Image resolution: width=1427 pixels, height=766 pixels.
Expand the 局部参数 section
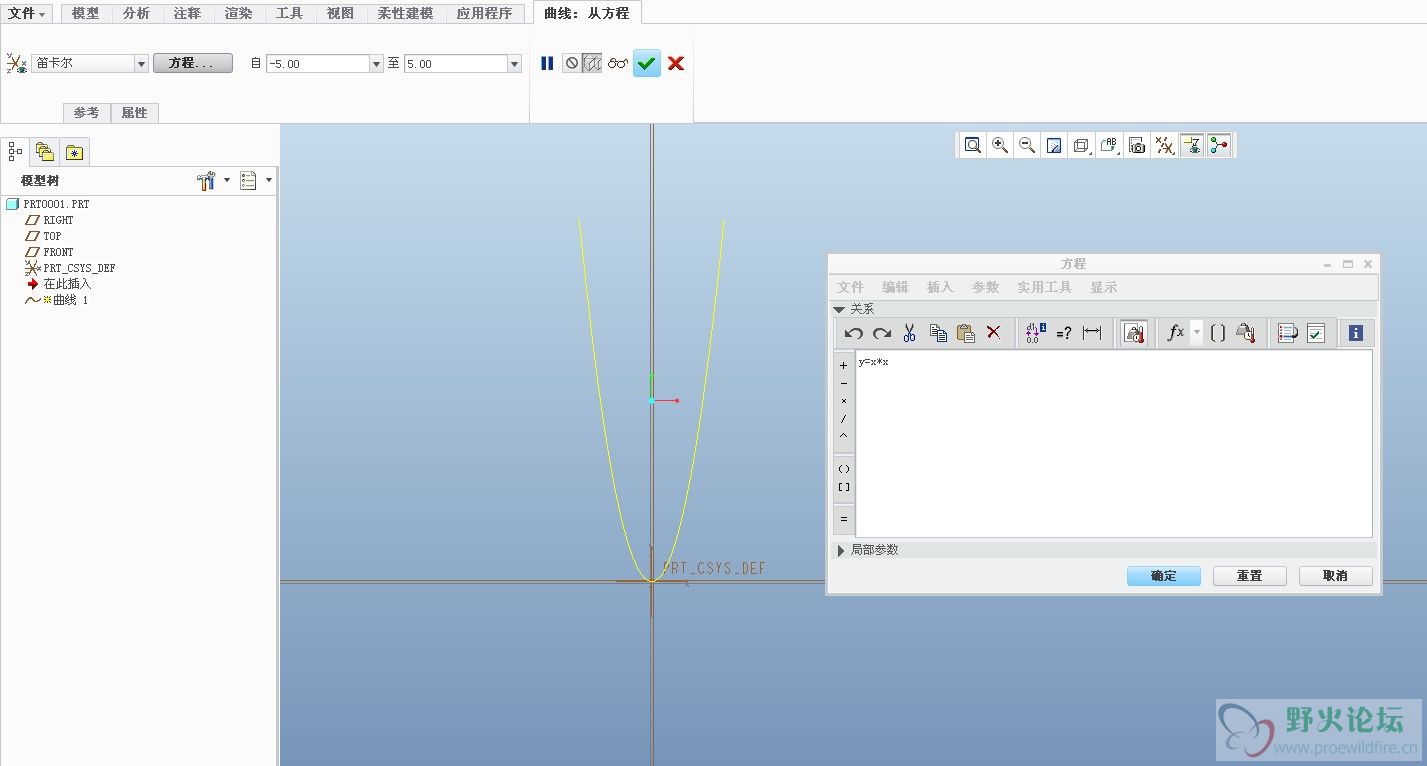pos(841,550)
